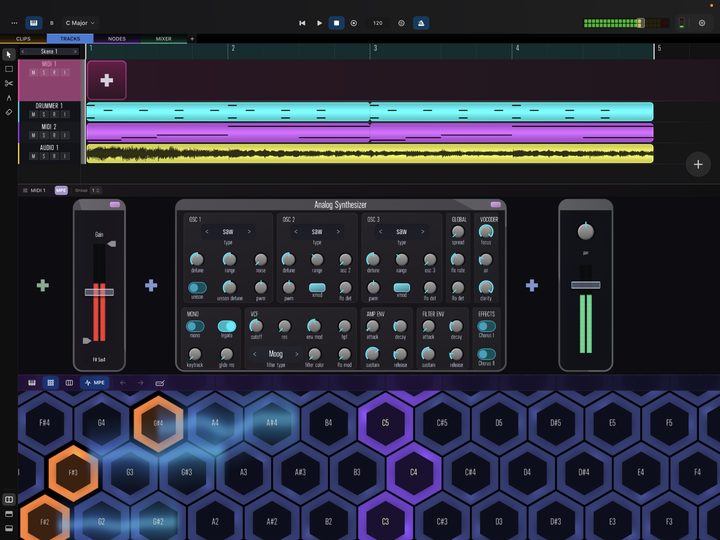Image resolution: width=720 pixels, height=540 pixels.
Task: Open the C Major key dropdown
Action: (80, 23)
